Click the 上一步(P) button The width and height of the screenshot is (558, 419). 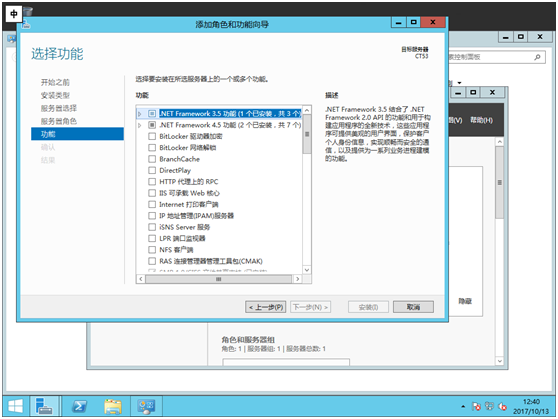click(x=265, y=307)
